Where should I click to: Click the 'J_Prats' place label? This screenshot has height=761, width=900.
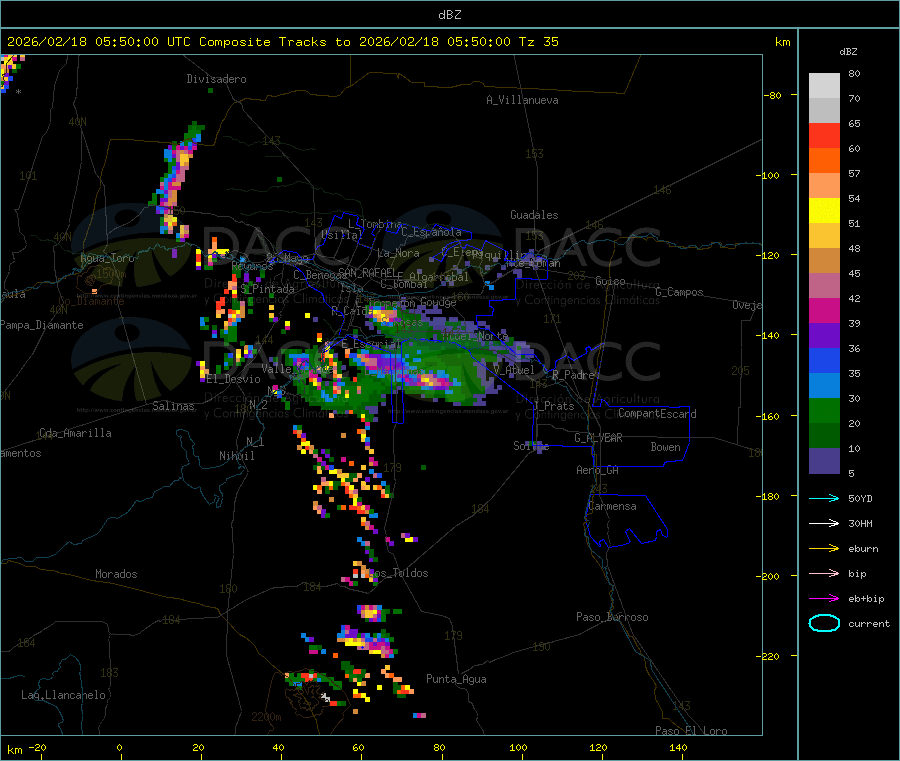tap(553, 405)
